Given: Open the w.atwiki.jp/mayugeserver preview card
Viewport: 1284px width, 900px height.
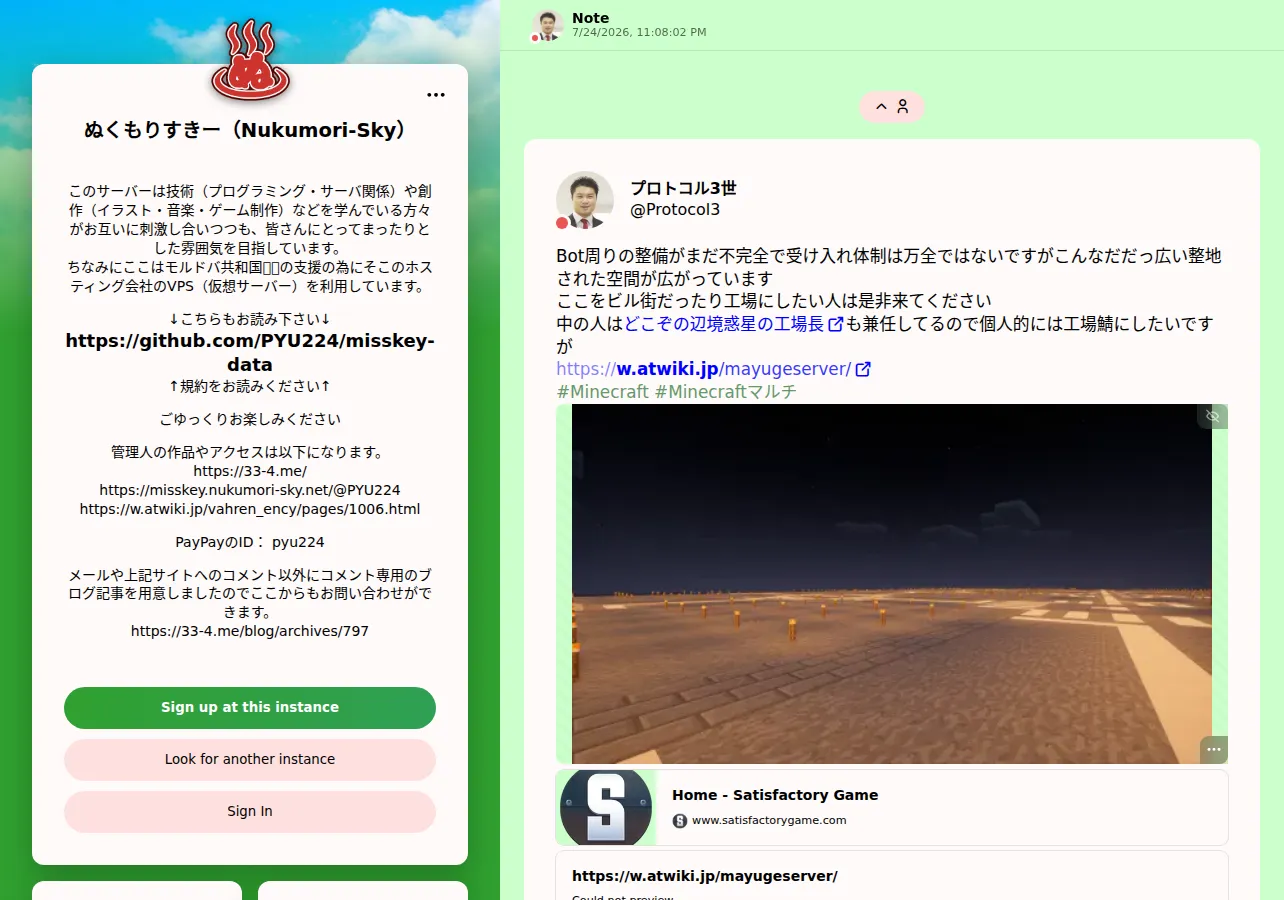Looking at the screenshot, I should [x=892, y=876].
